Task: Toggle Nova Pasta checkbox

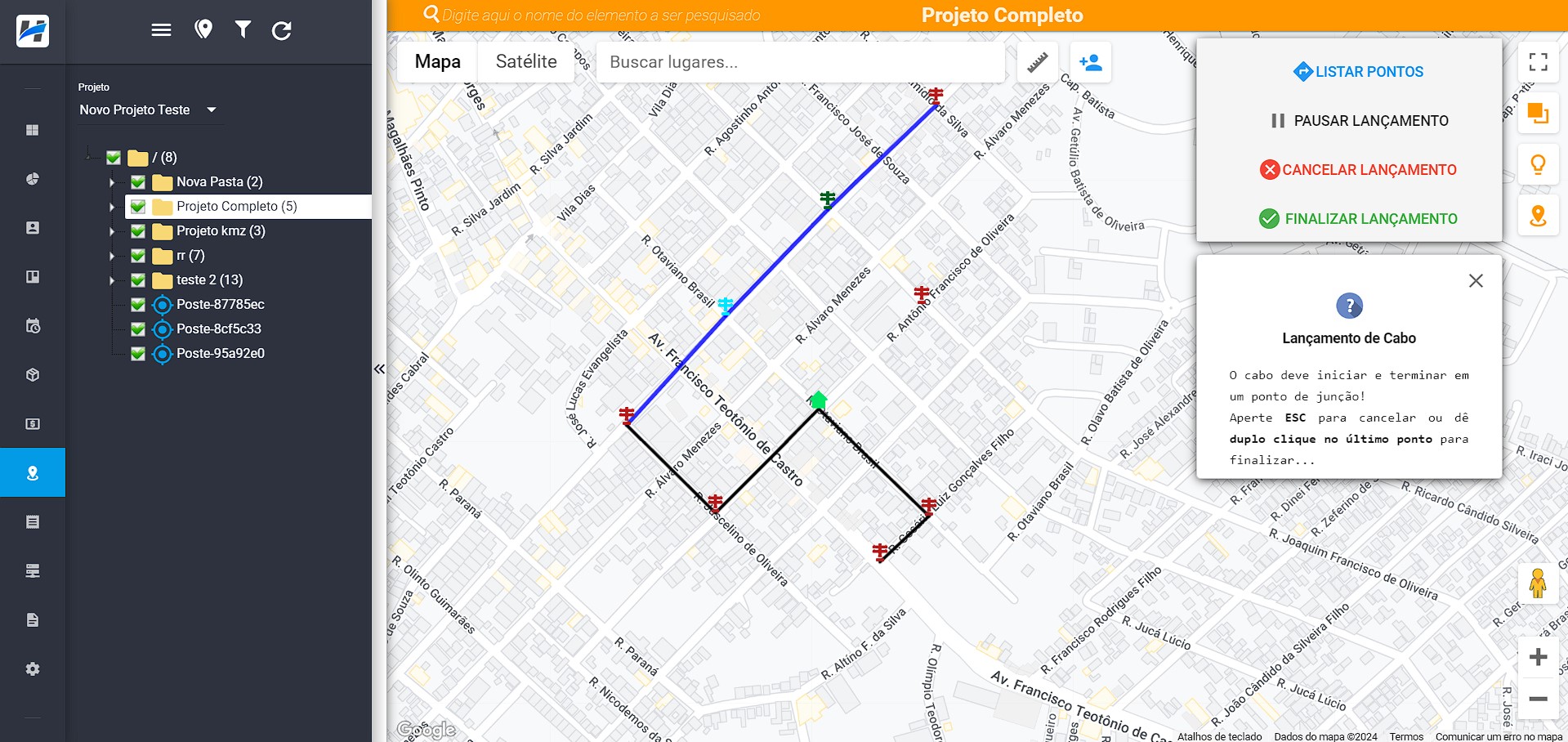Action: tap(138, 182)
